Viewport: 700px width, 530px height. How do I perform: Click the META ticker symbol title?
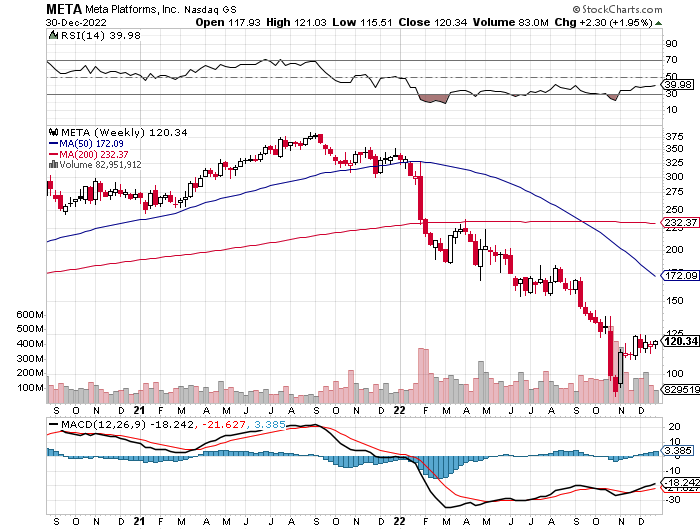(x=64, y=9)
